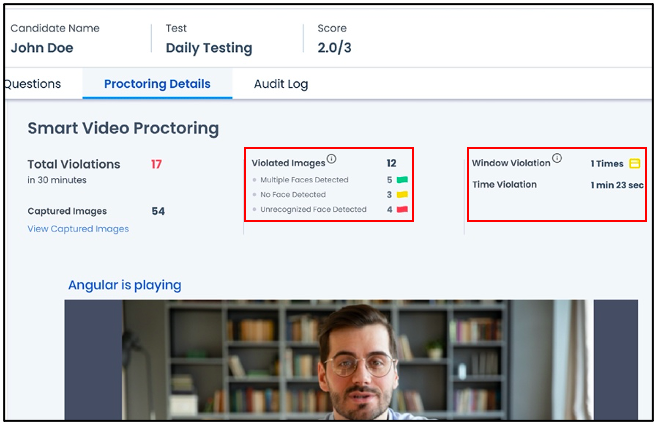The height and width of the screenshot is (426, 659).
Task: Click Total Violations count 17
Action: coord(156,164)
